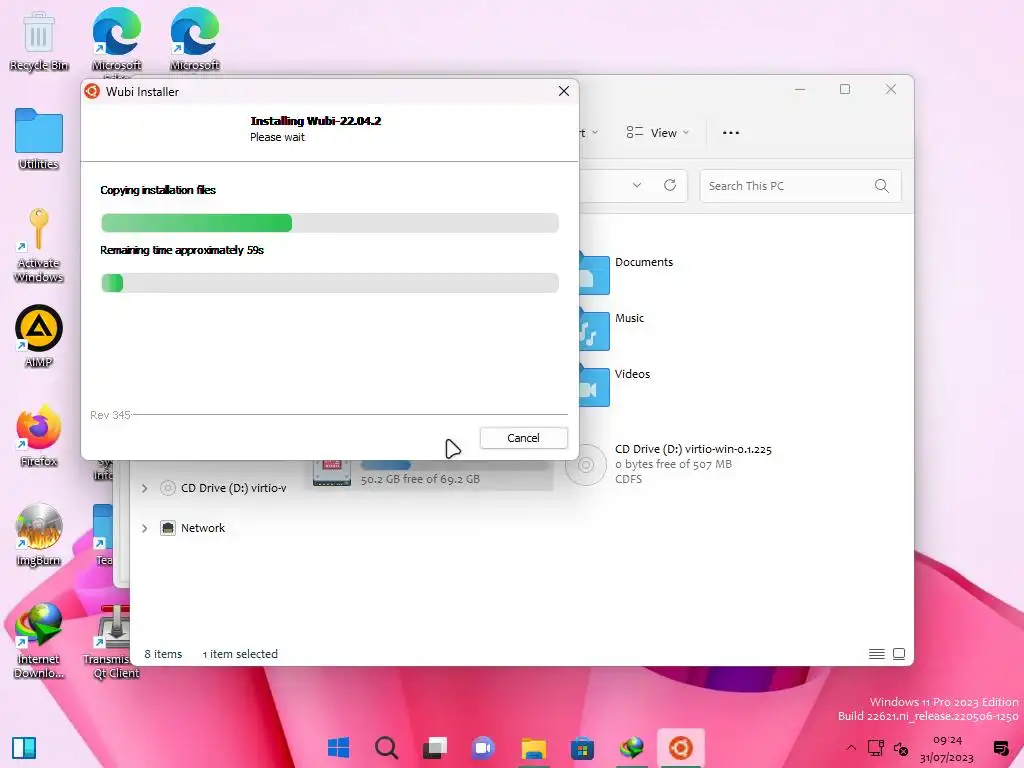Open the View menu in File Explorer
The height and width of the screenshot is (768, 1024).
point(657,133)
